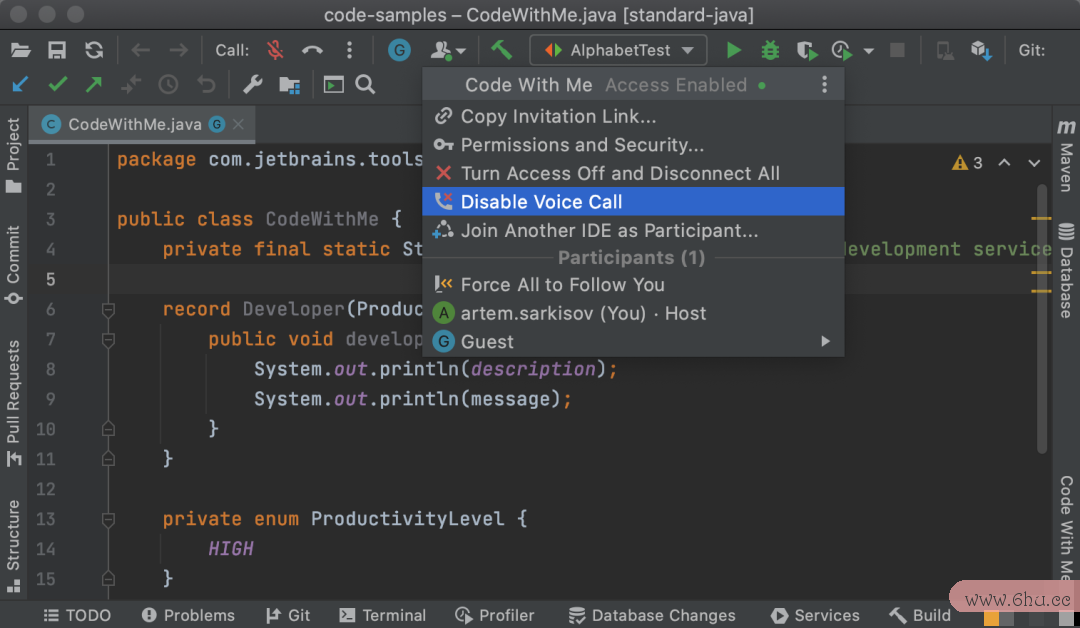Open the Services tool window

[815, 615]
